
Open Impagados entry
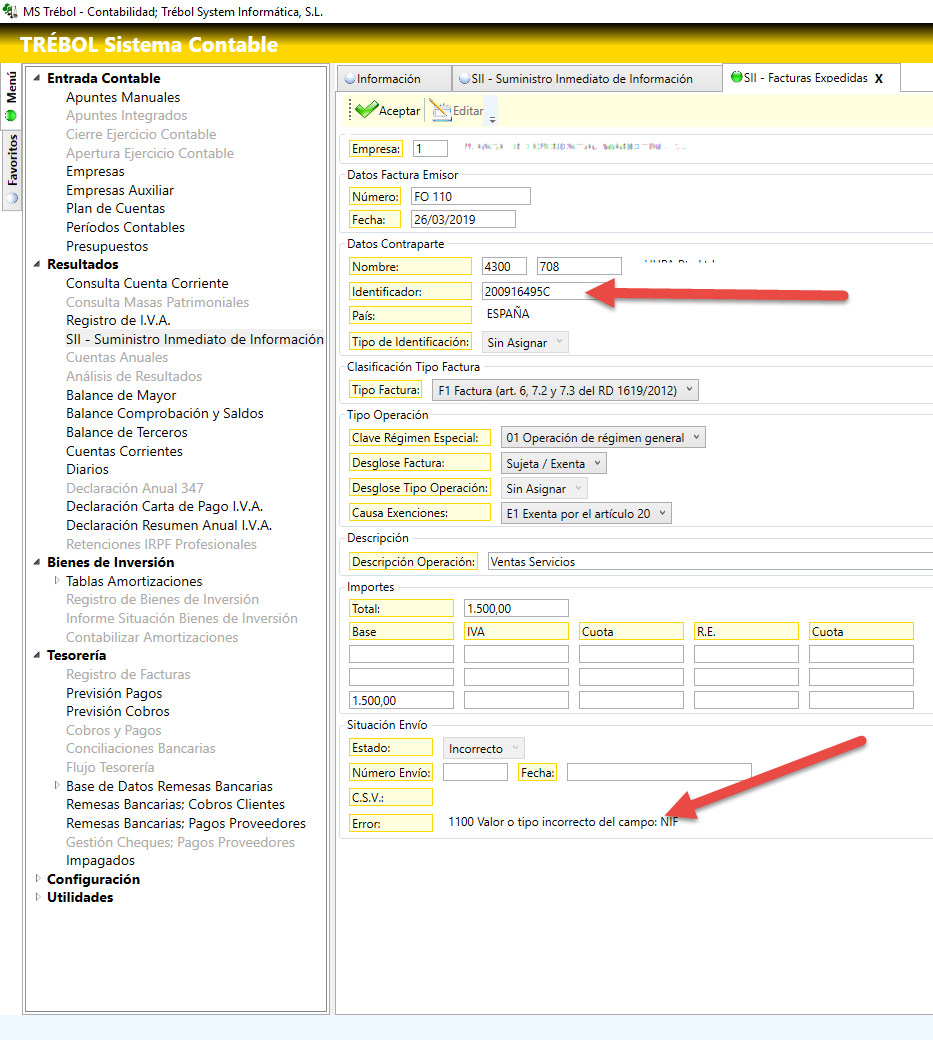coord(100,860)
